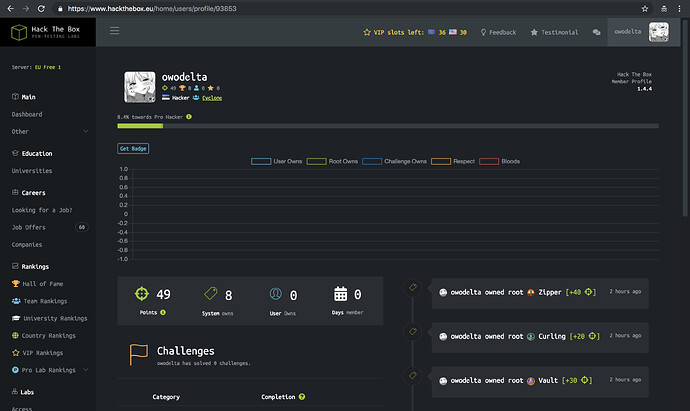Screen dimensions: 690x411
Task: Click the Testimonial link
Action: click(x=560, y=32)
